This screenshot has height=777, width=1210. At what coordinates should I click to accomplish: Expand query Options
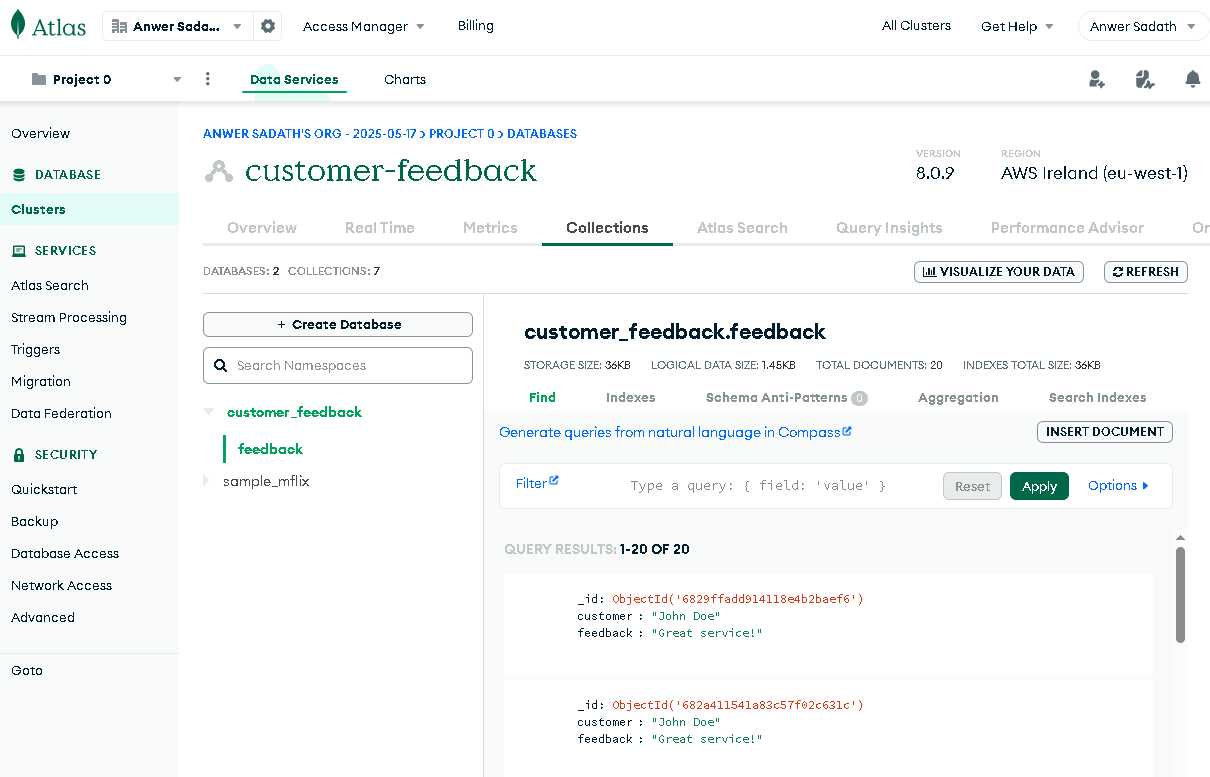[1118, 486]
